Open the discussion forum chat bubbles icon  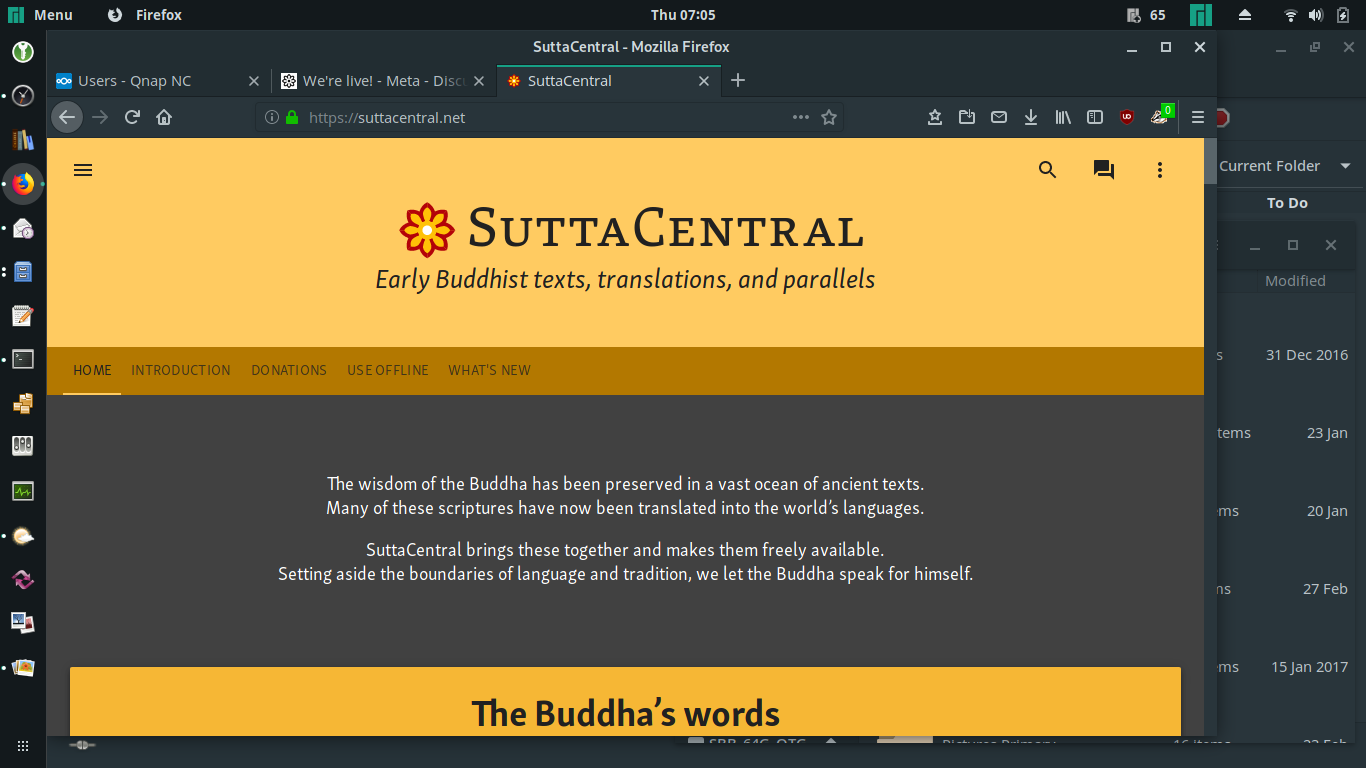coord(1104,170)
